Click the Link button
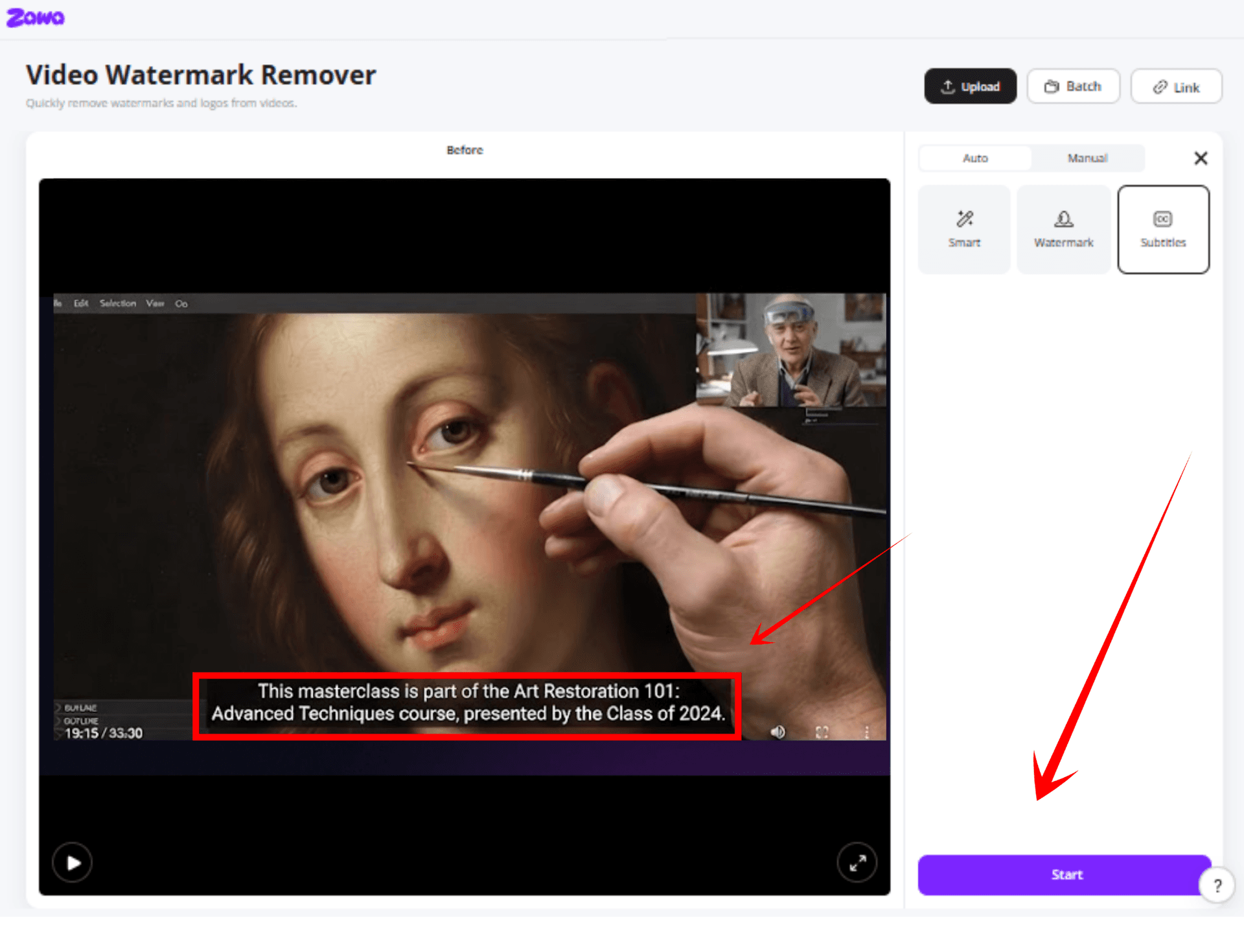The height and width of the screenshot is (952, 1244). [1176, 86]
